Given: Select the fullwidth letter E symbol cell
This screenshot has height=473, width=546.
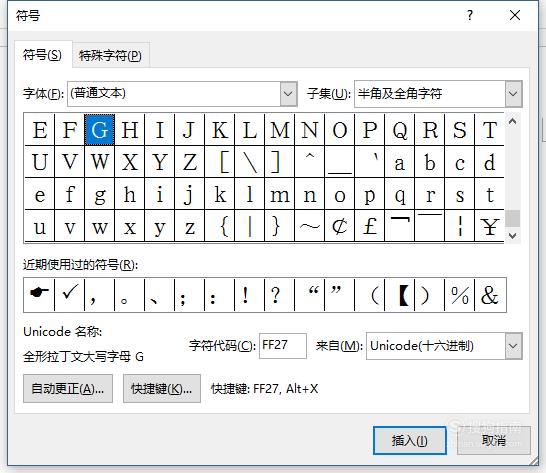Looking at the screenshot, I should 40,130.
